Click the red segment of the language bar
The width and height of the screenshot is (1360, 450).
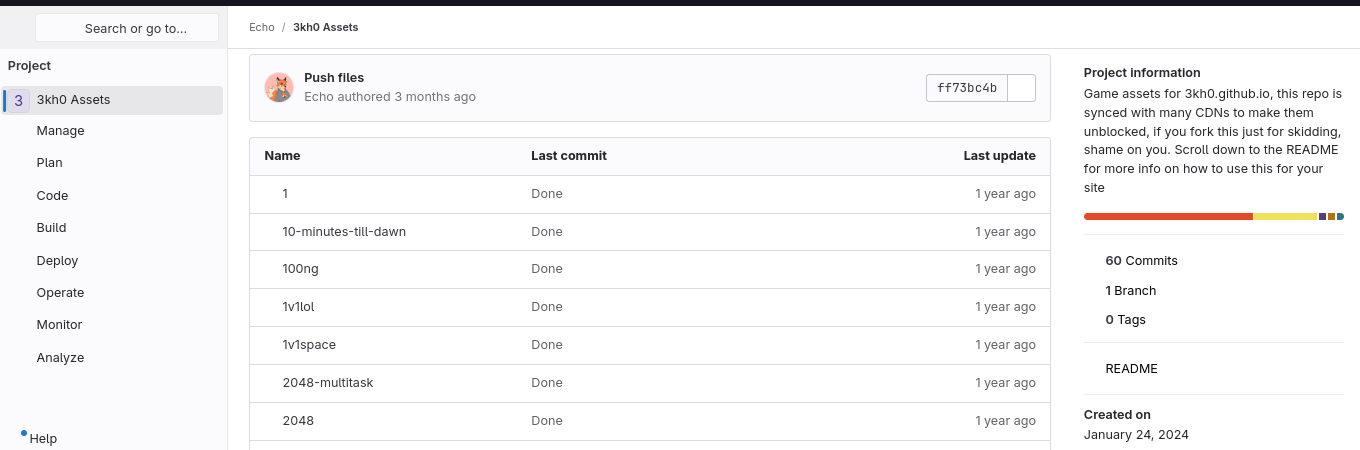coord(1167,216)
